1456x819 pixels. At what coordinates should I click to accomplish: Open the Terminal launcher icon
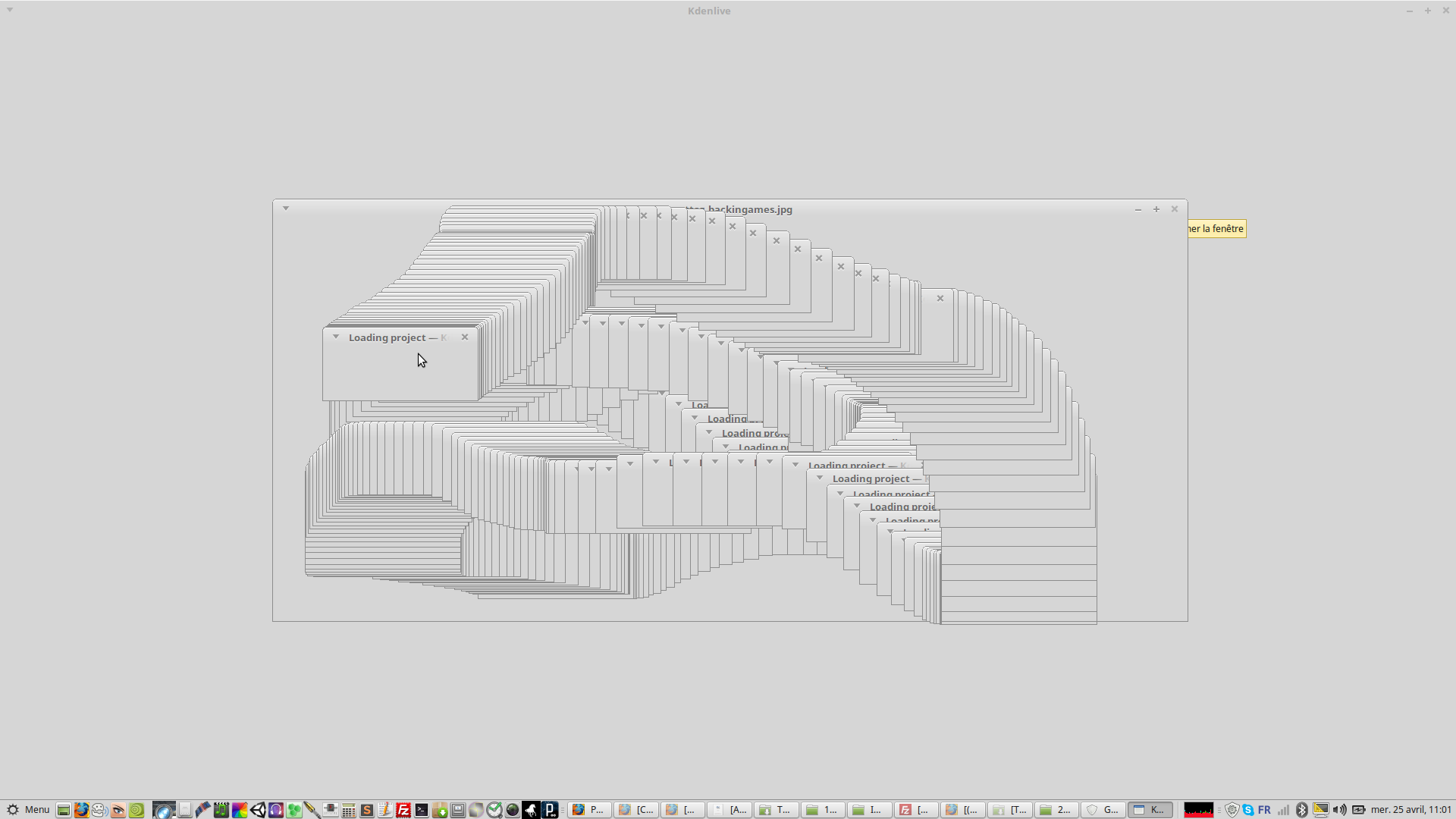422,810
